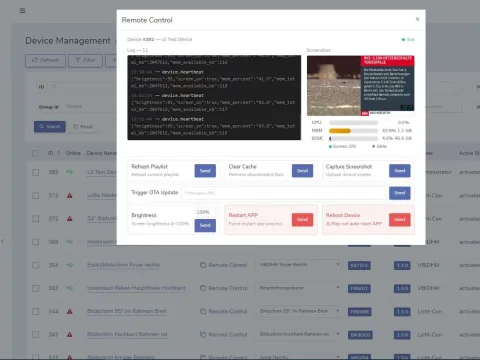Click the red warning icon for device 343
The height and width of the screenshot is (360, 480).
click(x=69, y=334)
